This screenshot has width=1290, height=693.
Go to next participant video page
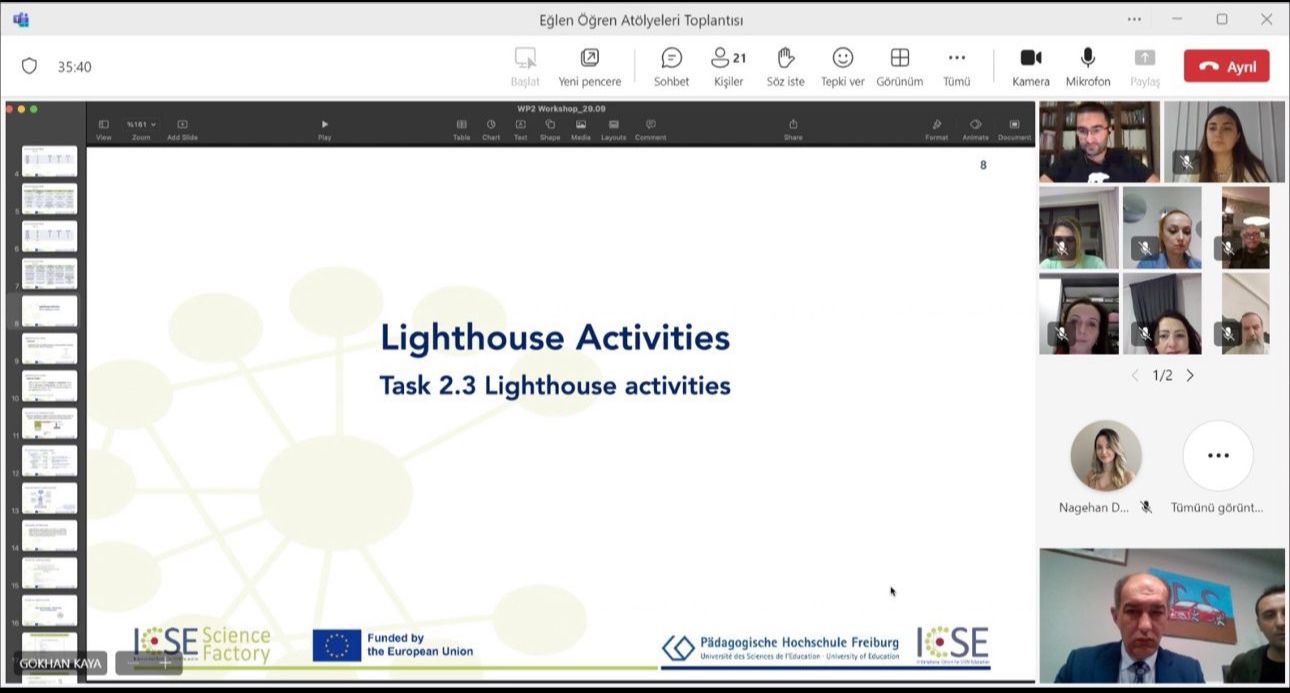pos(1190,376)
